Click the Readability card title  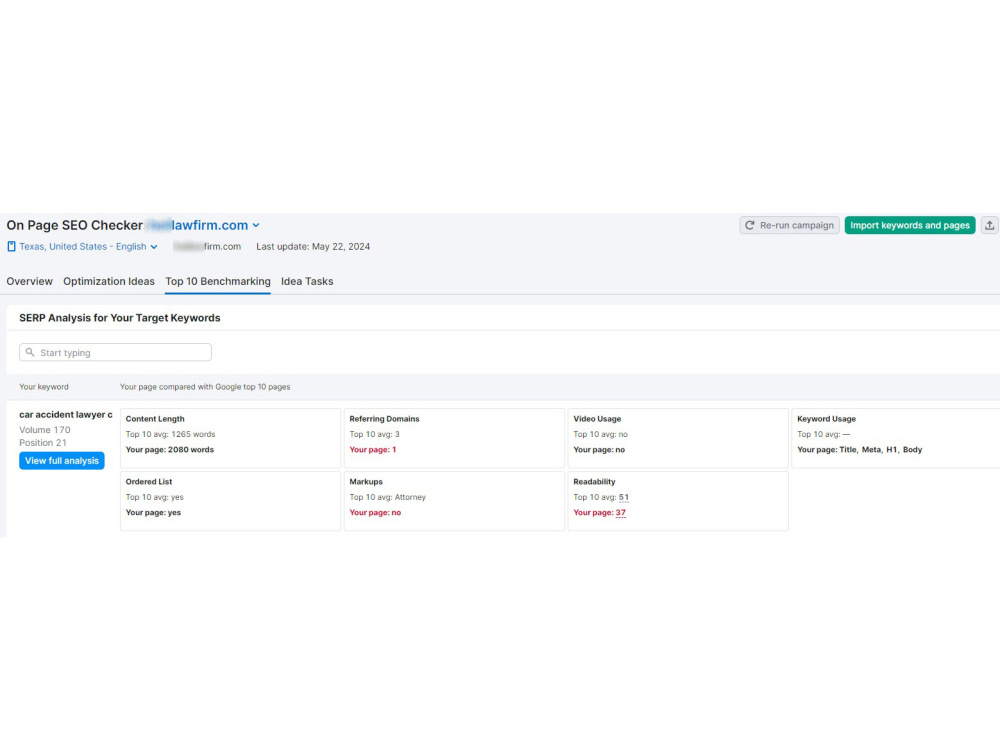tap(594, 482)
